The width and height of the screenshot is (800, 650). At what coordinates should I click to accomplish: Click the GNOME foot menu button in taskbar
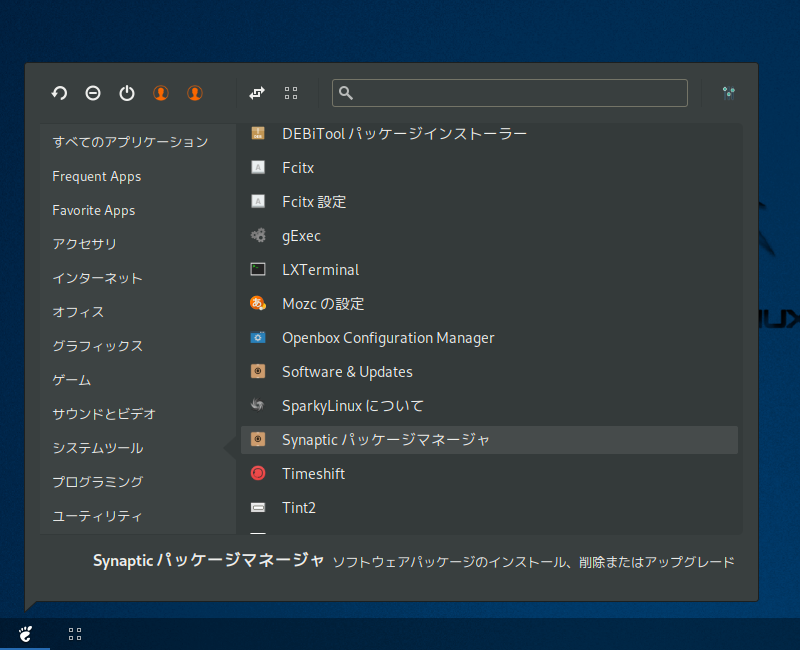[25, 634]
